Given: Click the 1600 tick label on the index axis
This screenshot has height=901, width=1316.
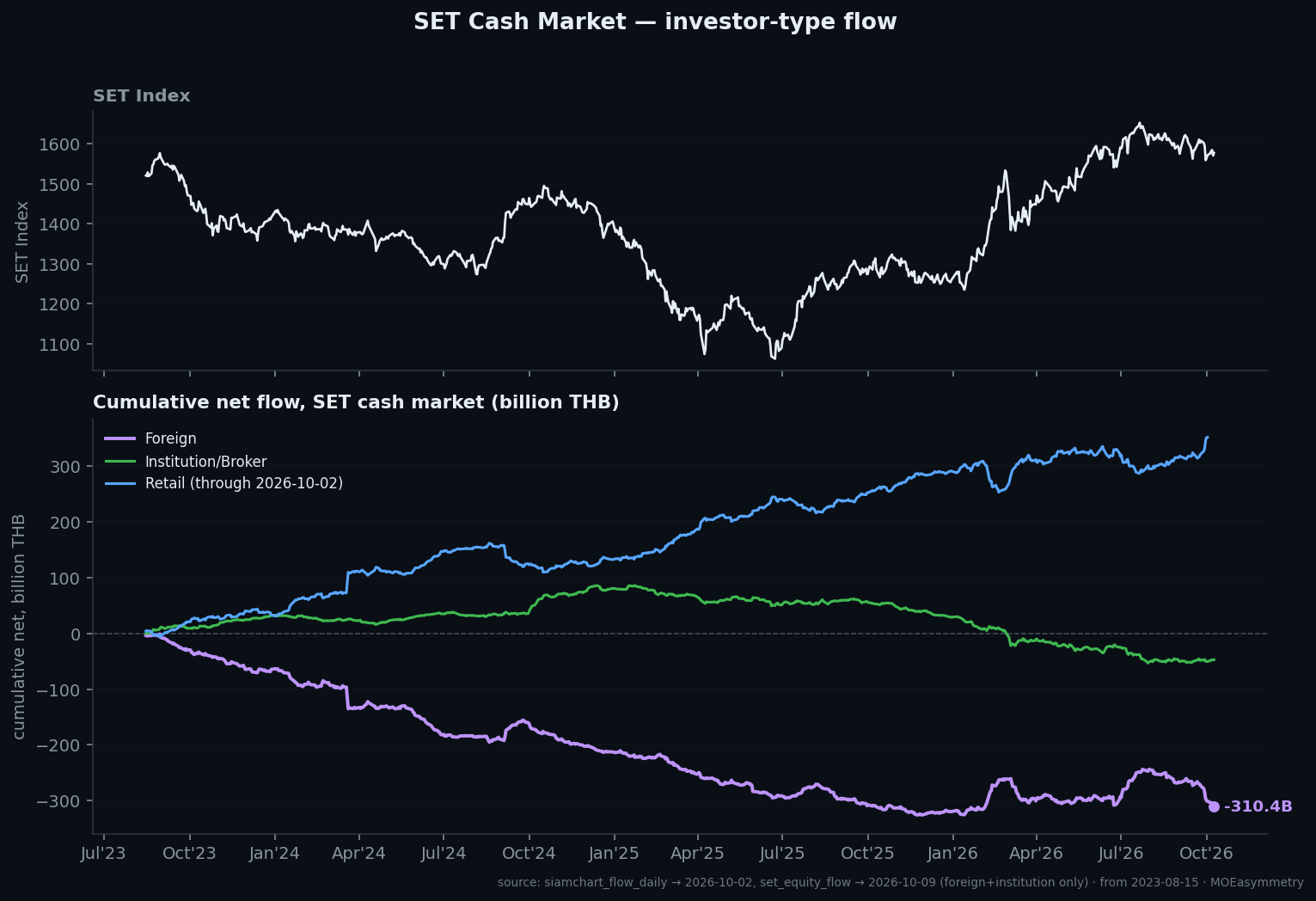Looking at the screenshot, I should 59,144.
